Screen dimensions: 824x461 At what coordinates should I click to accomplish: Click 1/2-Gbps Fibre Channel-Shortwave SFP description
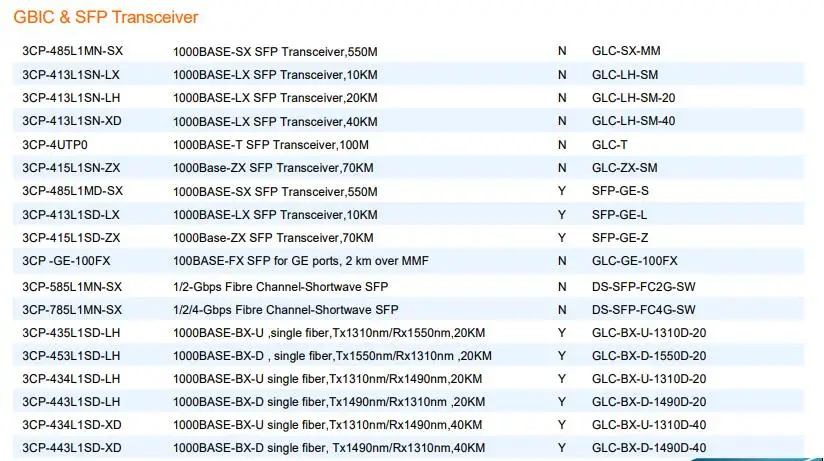point(281,286)
